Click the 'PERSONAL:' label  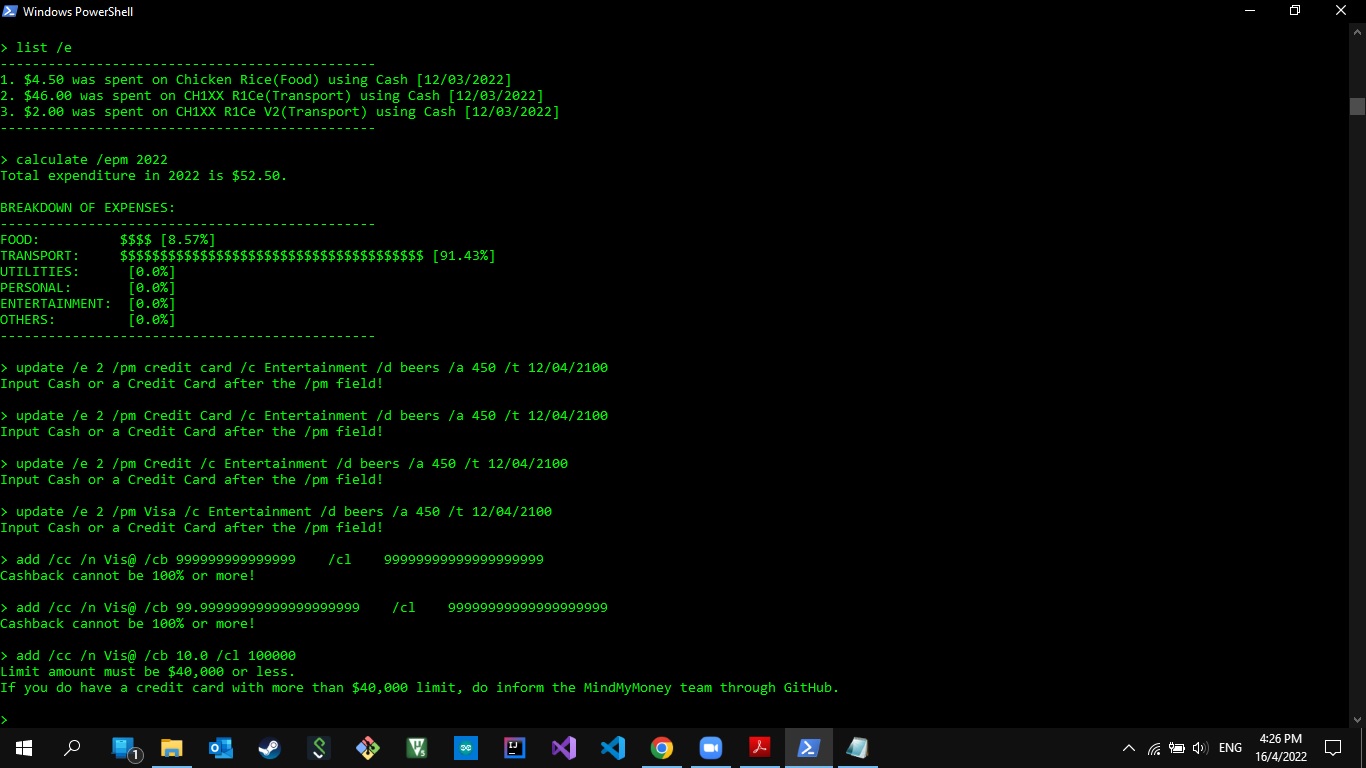tap(36, 287)
